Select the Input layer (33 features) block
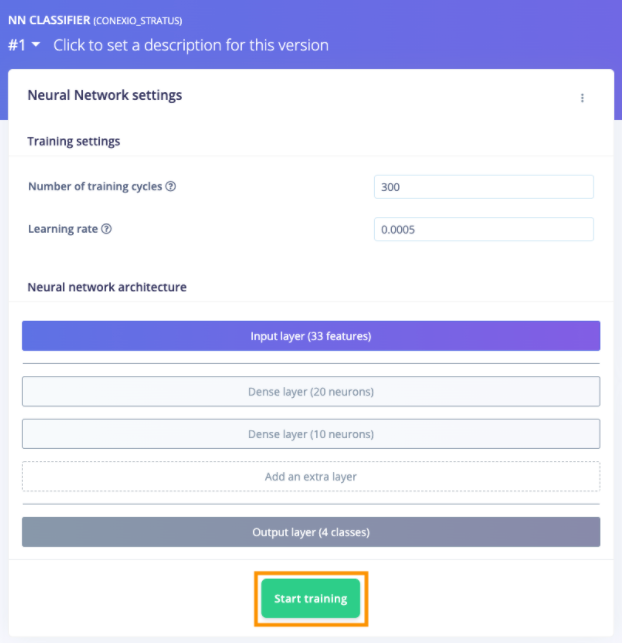 311,336
